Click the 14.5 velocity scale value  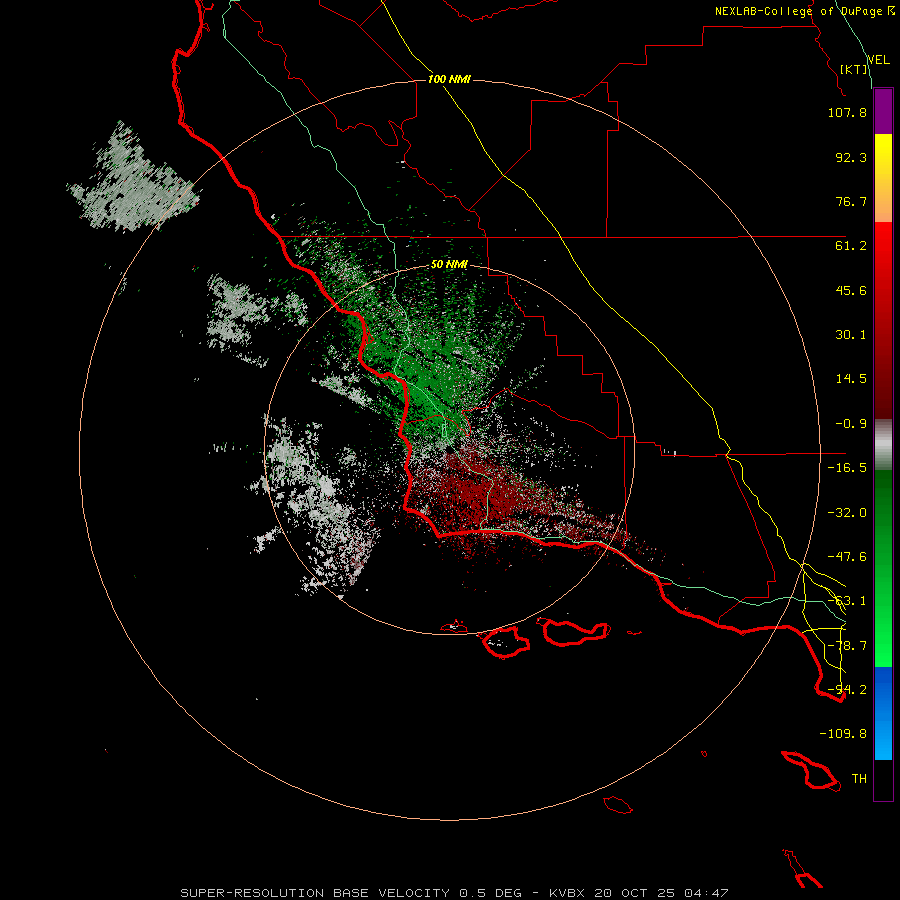click(851, 379)
